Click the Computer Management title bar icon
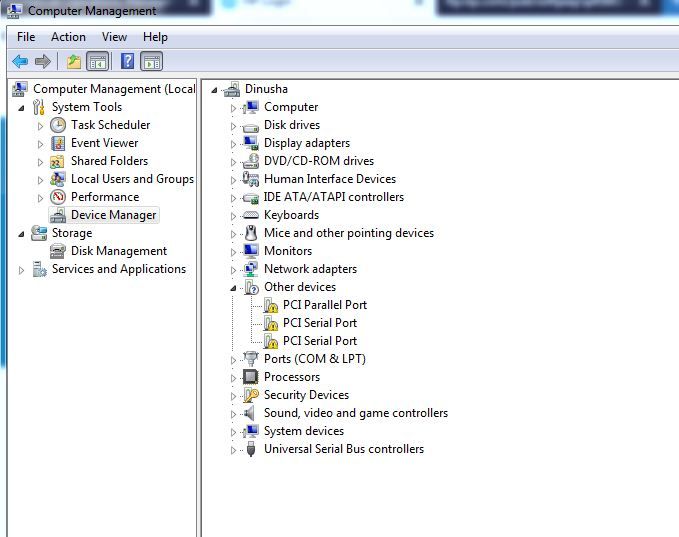 (14, 11)
